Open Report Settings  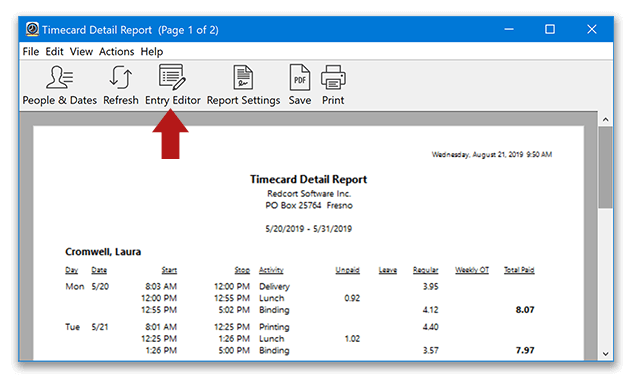(x=243, y=86)
